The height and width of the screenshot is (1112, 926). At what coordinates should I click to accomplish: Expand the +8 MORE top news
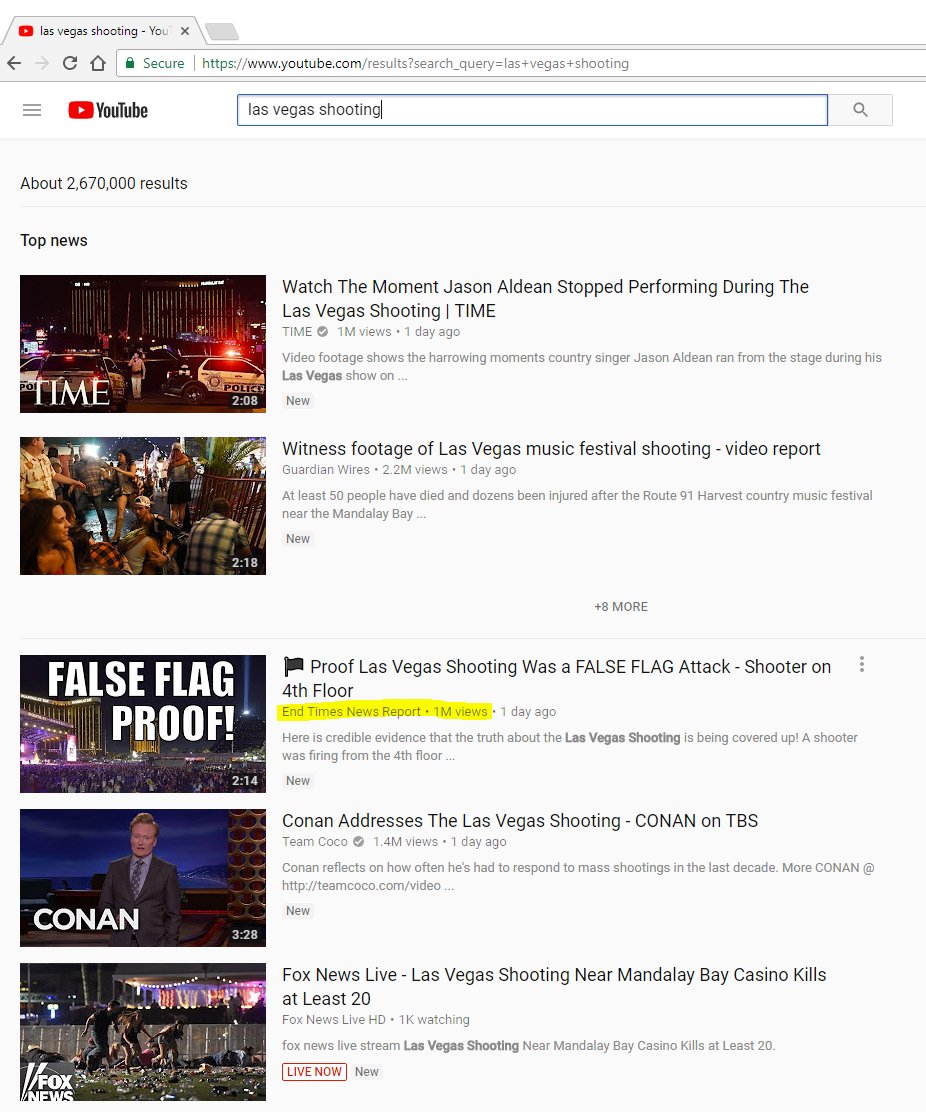(621, 606)
